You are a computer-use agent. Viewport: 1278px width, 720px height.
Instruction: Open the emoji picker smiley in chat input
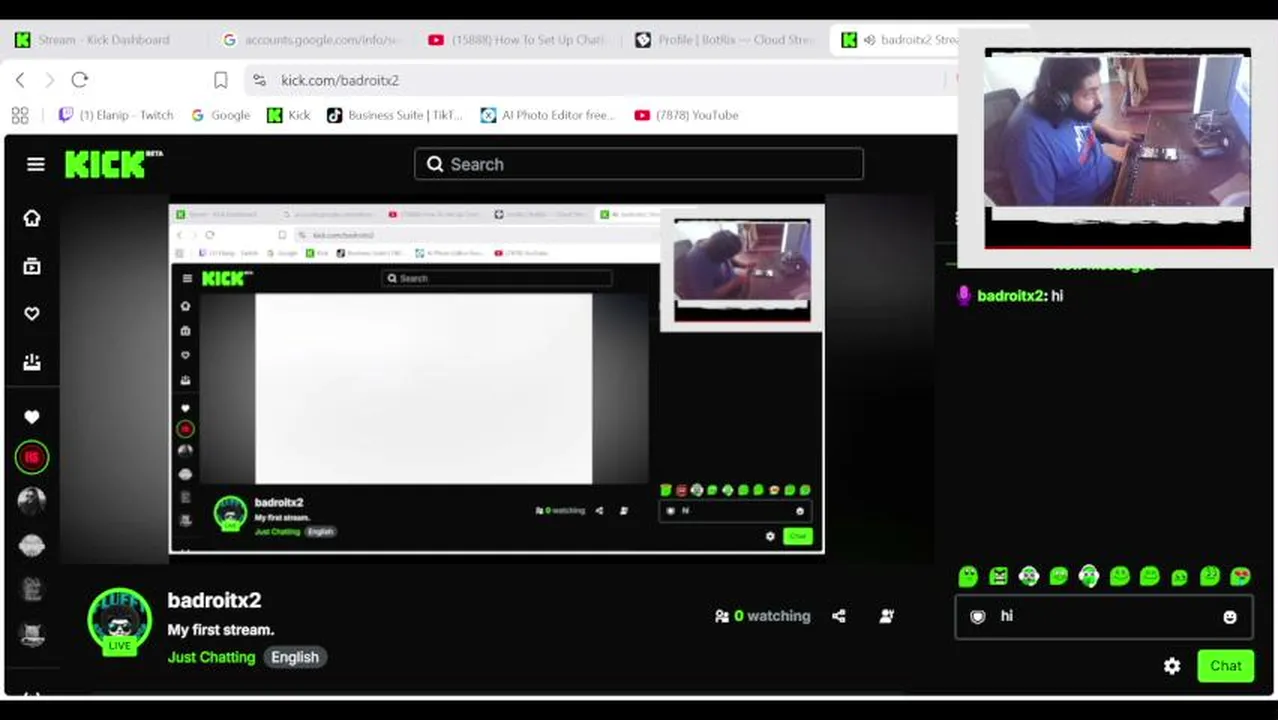coord(1230,618)
